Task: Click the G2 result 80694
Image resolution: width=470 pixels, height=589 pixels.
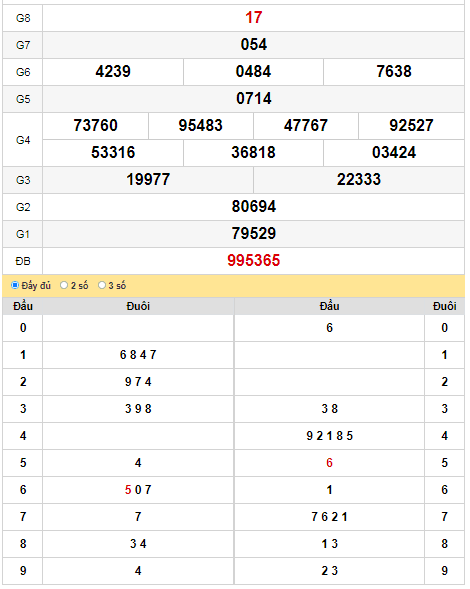Action: point(254,207)
